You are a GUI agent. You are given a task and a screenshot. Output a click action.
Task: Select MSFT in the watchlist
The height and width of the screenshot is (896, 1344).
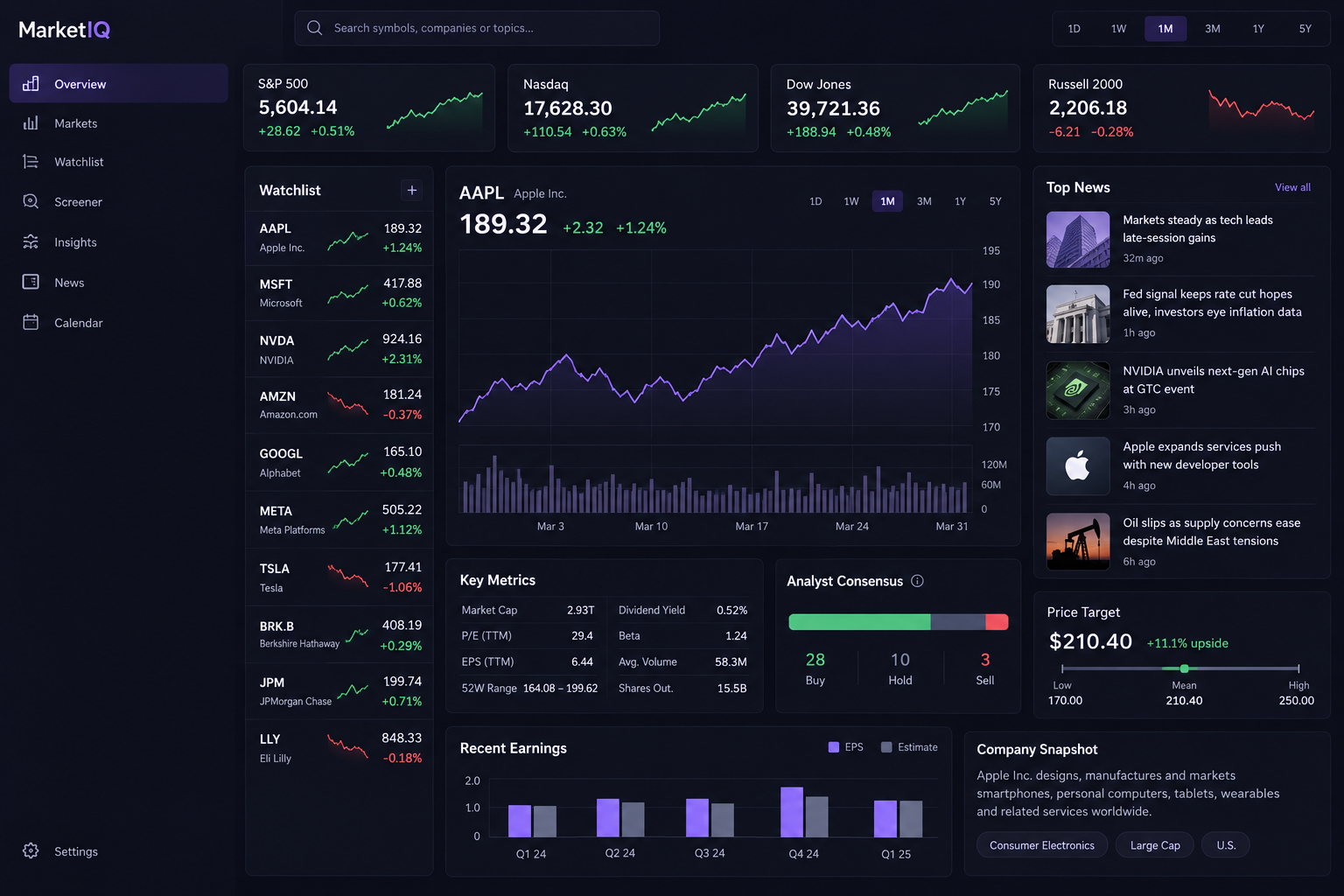339,293
